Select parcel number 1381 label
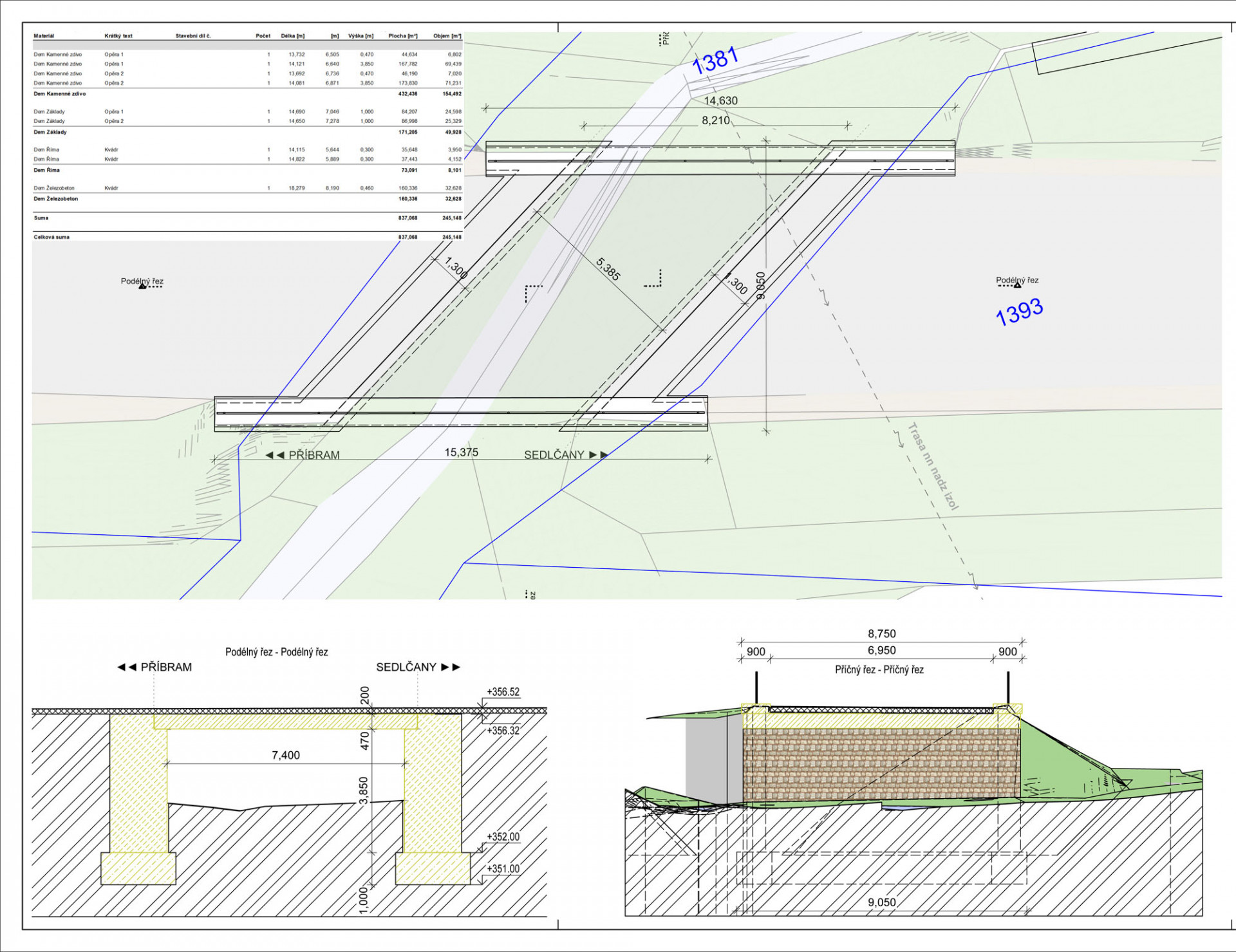Viewport: 1236px width, 952px height. [x=715, y=61]
